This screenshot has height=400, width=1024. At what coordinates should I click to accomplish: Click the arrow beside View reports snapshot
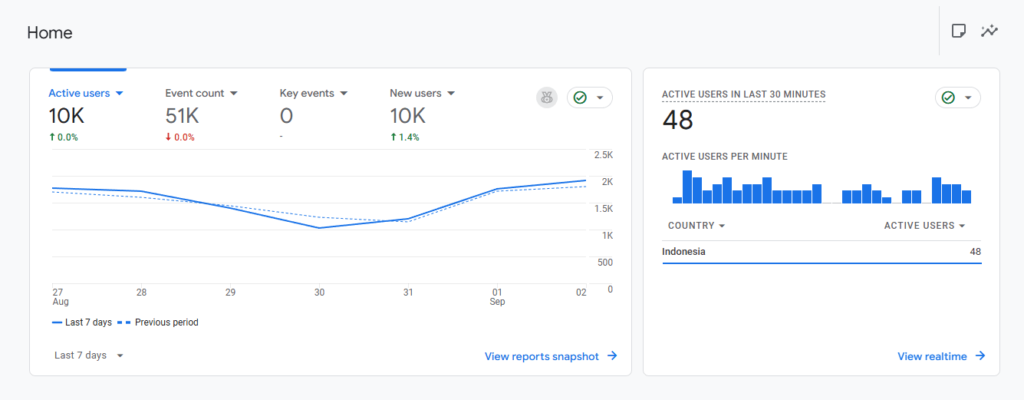[x=612, y=355]
